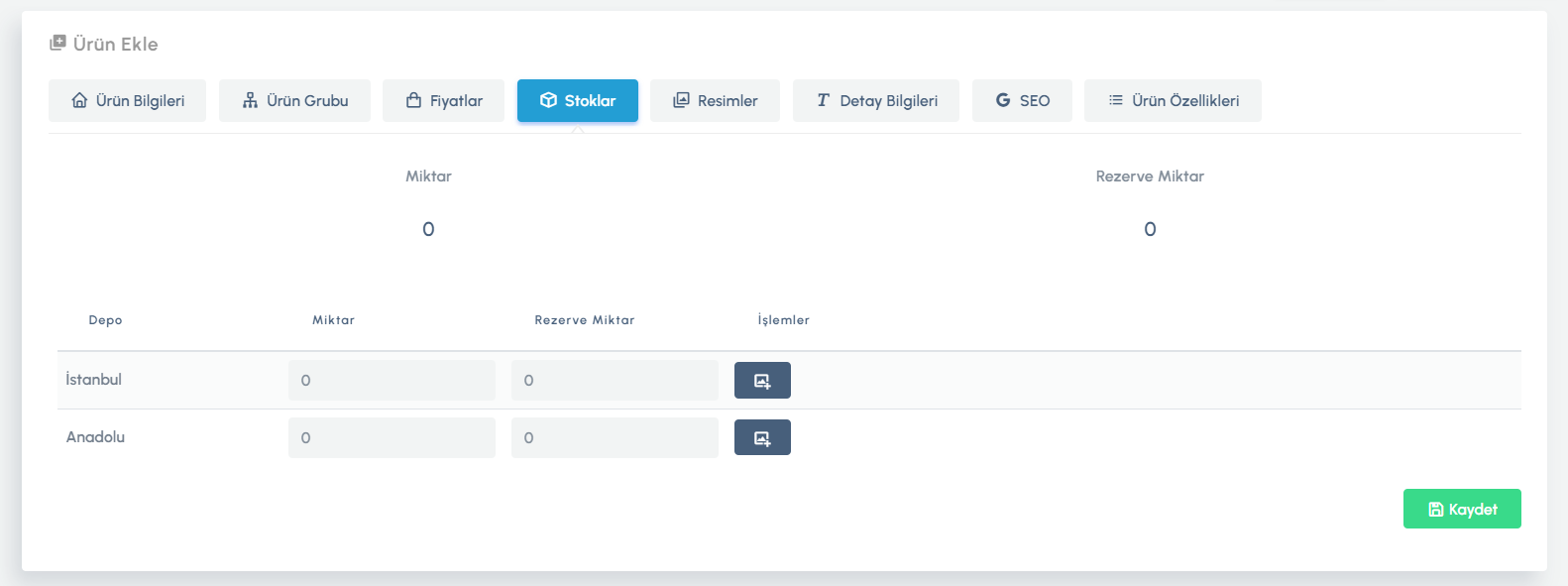The width and height of the screenshot is (1568, 586).
Task: Open the Detay Bilgileri tab
Action: tap(875, 101)
